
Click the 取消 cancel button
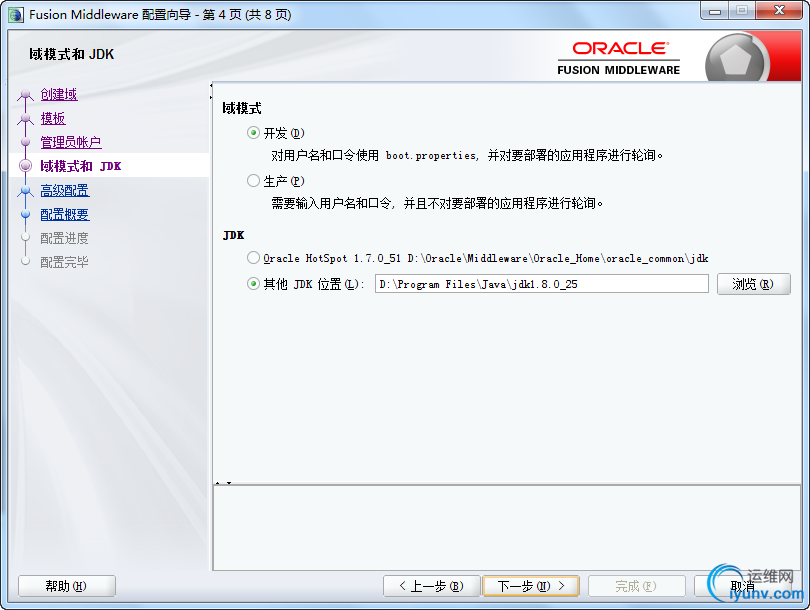742,586
